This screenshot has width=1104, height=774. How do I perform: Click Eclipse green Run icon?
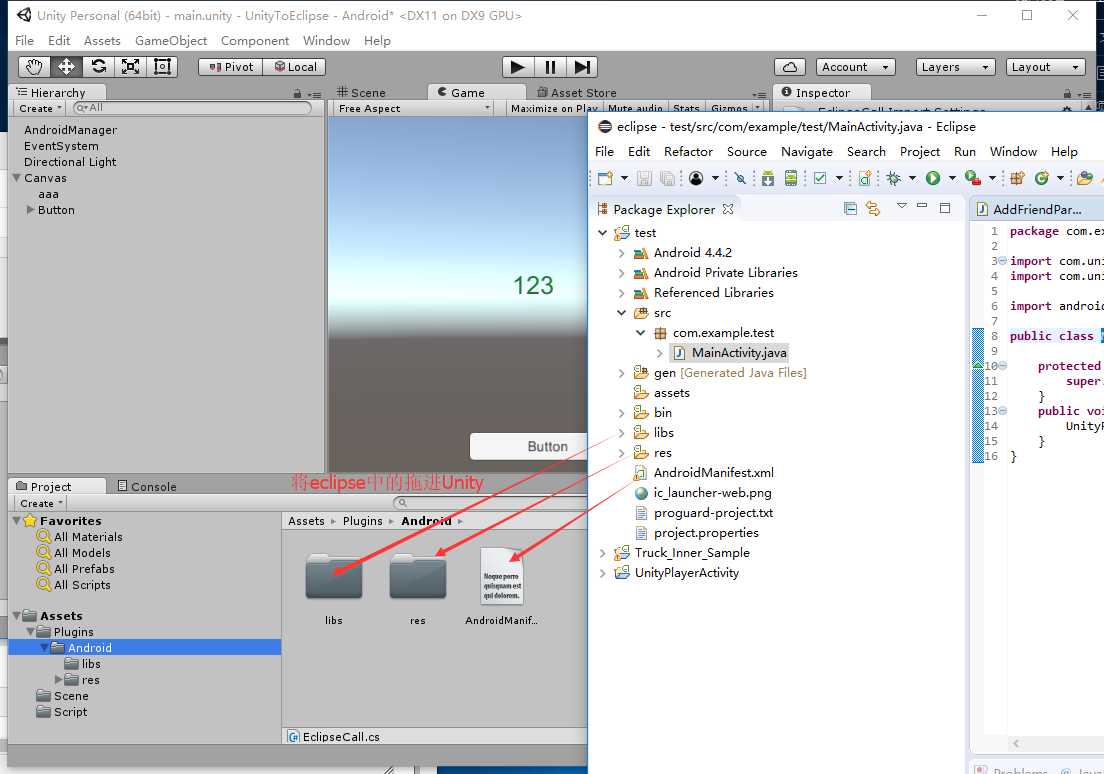933,178
